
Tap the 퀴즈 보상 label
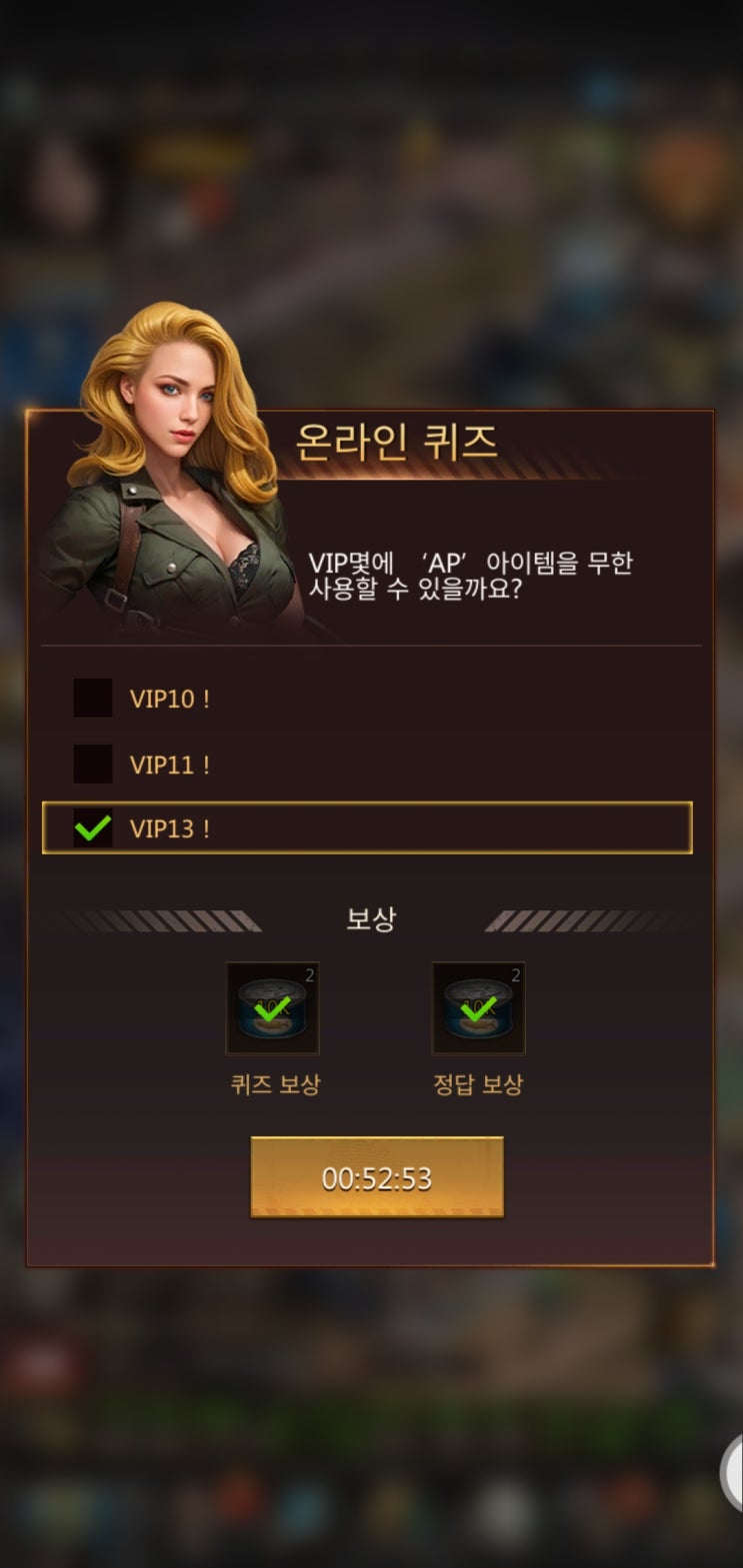275,1084
